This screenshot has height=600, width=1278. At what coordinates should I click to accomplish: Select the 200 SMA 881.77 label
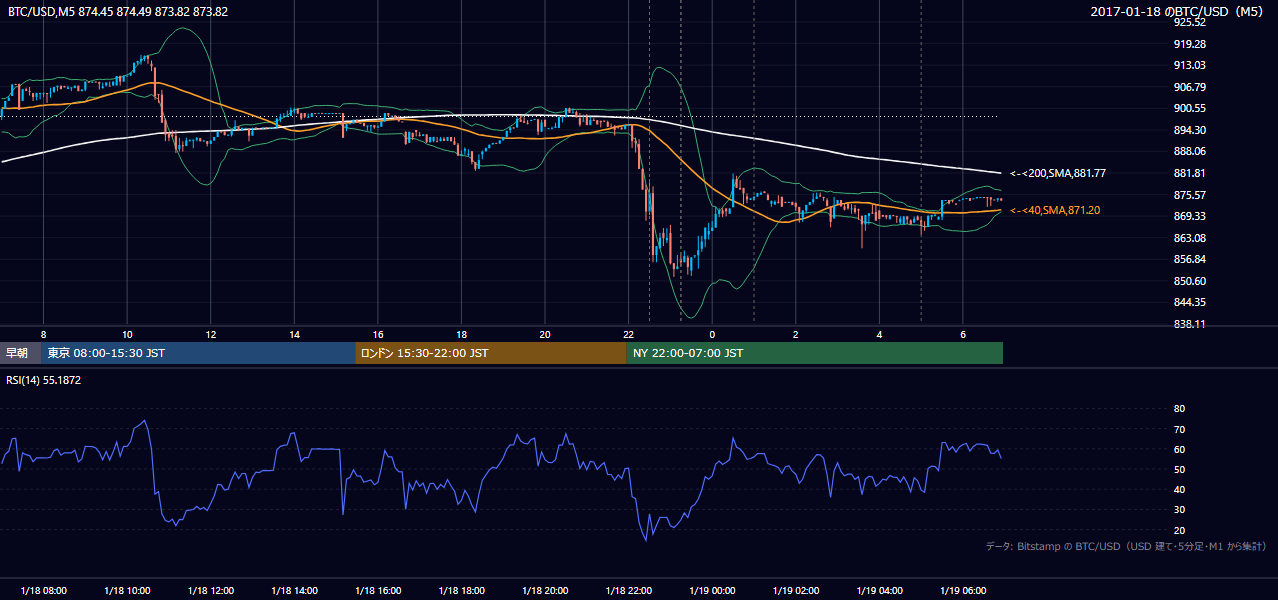[x=1057, y=174]
